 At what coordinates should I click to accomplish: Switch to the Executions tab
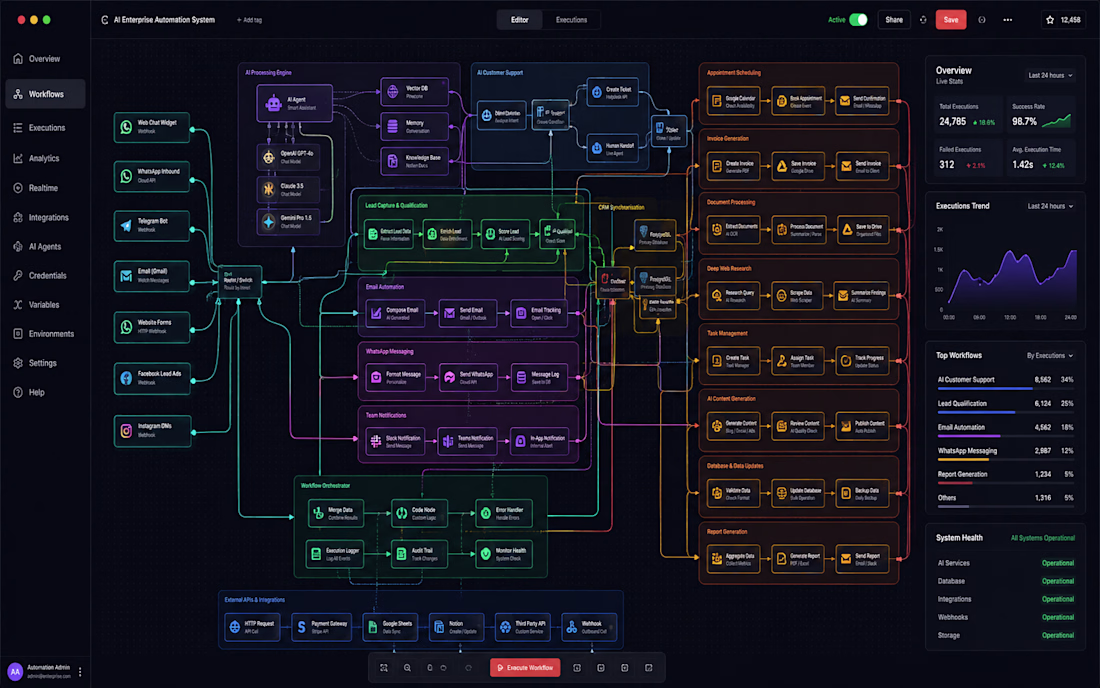pos(571,20)
